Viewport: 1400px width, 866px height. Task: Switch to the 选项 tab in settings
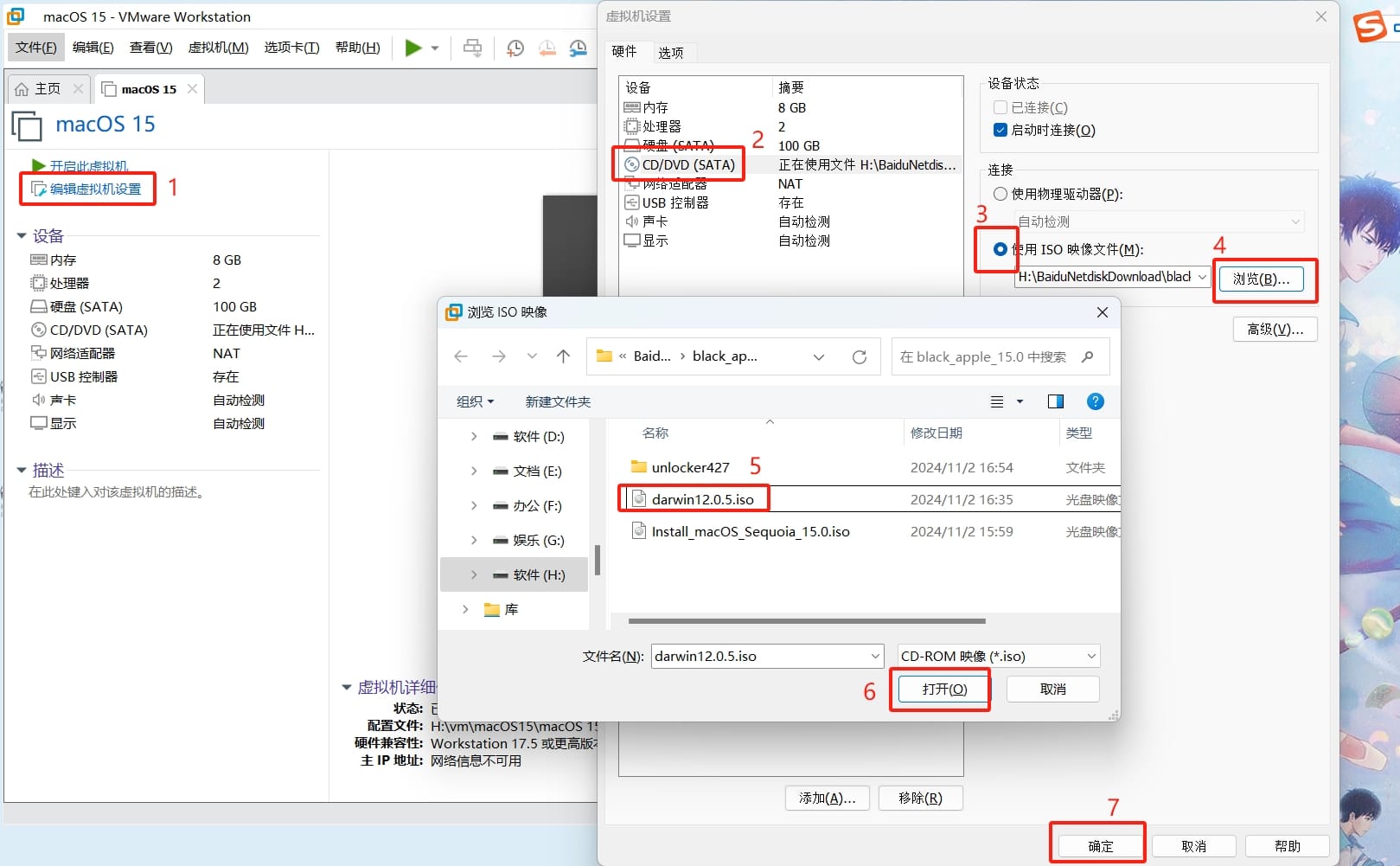click(x=671, y=53)
